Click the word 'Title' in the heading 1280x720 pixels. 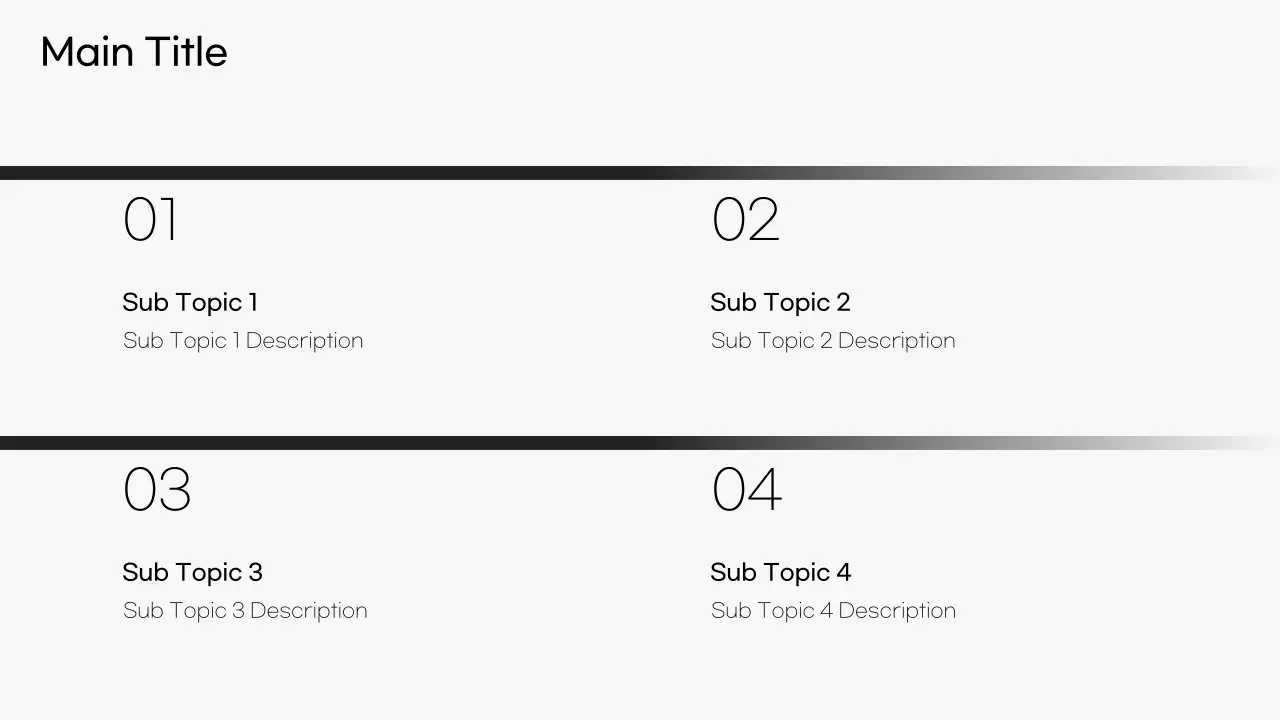186,53
